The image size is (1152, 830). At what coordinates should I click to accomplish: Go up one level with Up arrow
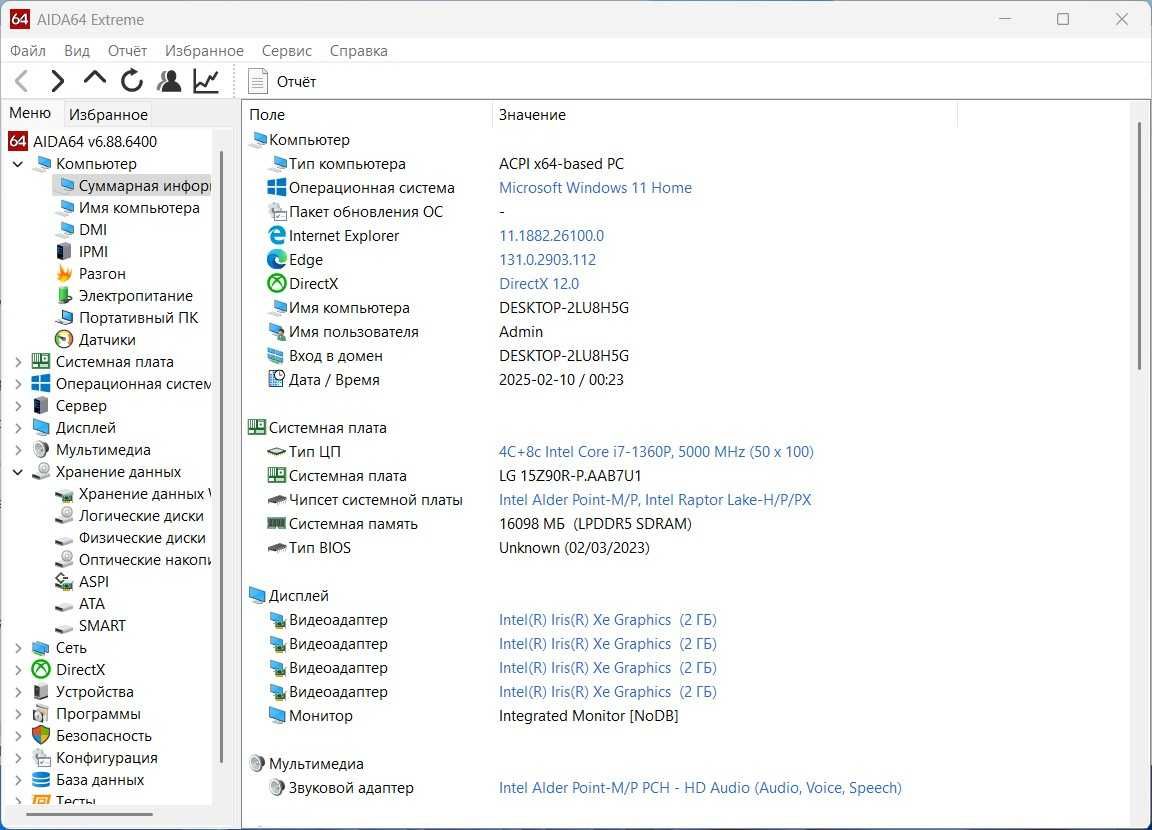pos(95,79)
